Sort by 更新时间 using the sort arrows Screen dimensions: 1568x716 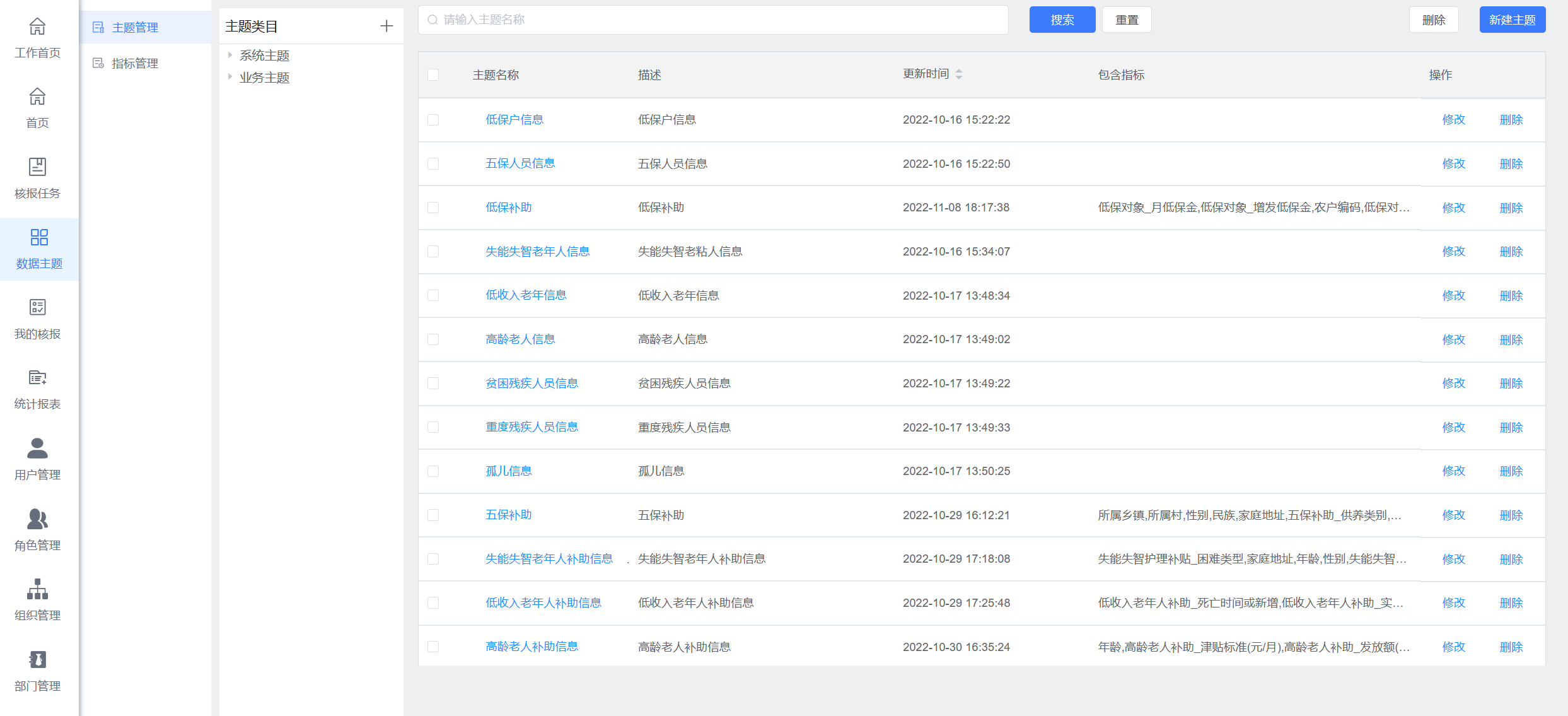pyautogui.click(x=958, y=74)
